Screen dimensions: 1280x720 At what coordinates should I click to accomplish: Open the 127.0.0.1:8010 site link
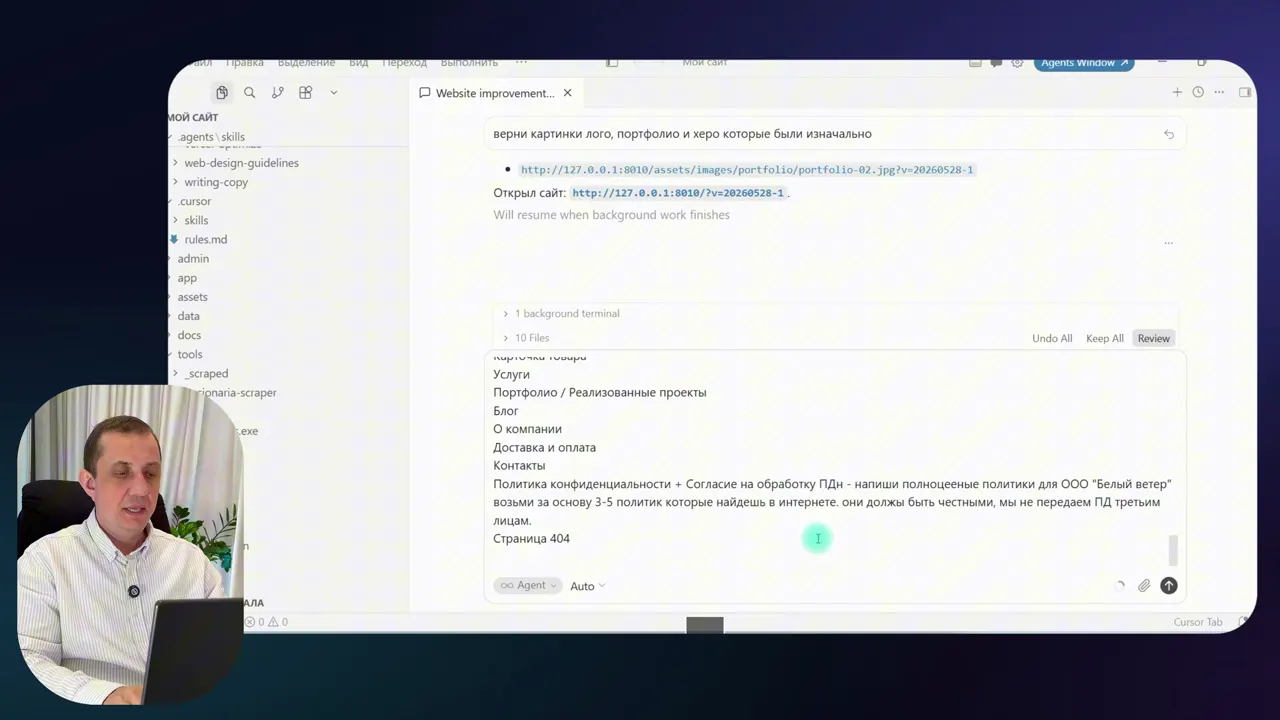679,193
